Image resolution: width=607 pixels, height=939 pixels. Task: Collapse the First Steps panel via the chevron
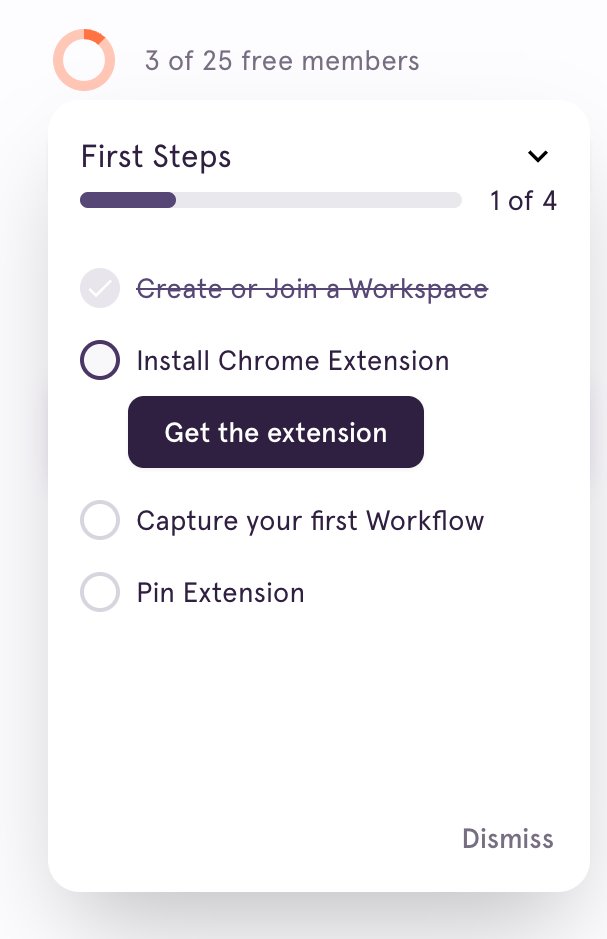pyautogui.click(x=537, y=156)
